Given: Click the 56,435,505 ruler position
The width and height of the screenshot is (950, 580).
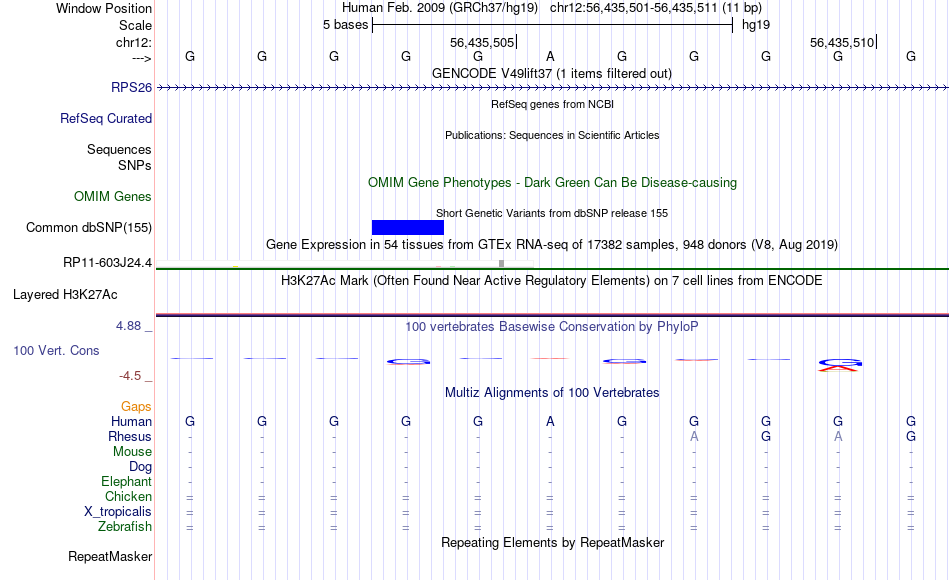Looking at the screenshot, I should click(x=482, y=42).
